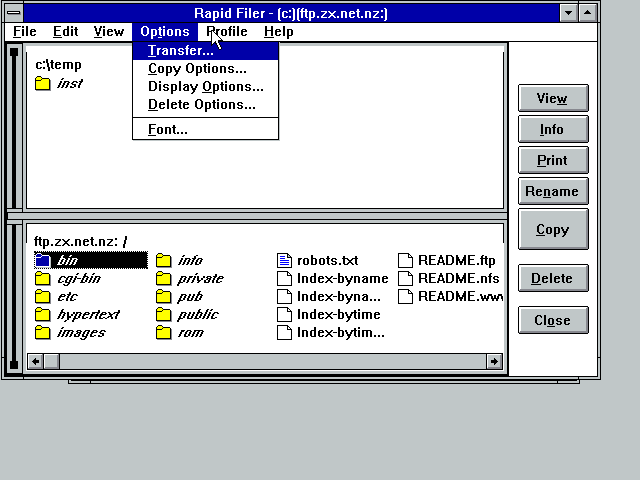
Task: Choose Delete Options... menu entry
Action: point(206,104)
